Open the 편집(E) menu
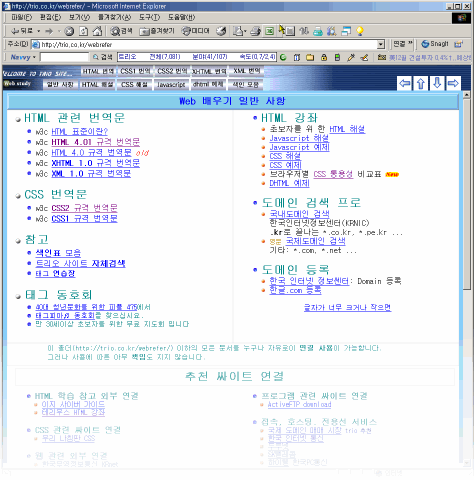474x480 pixels. click(50, 17)
